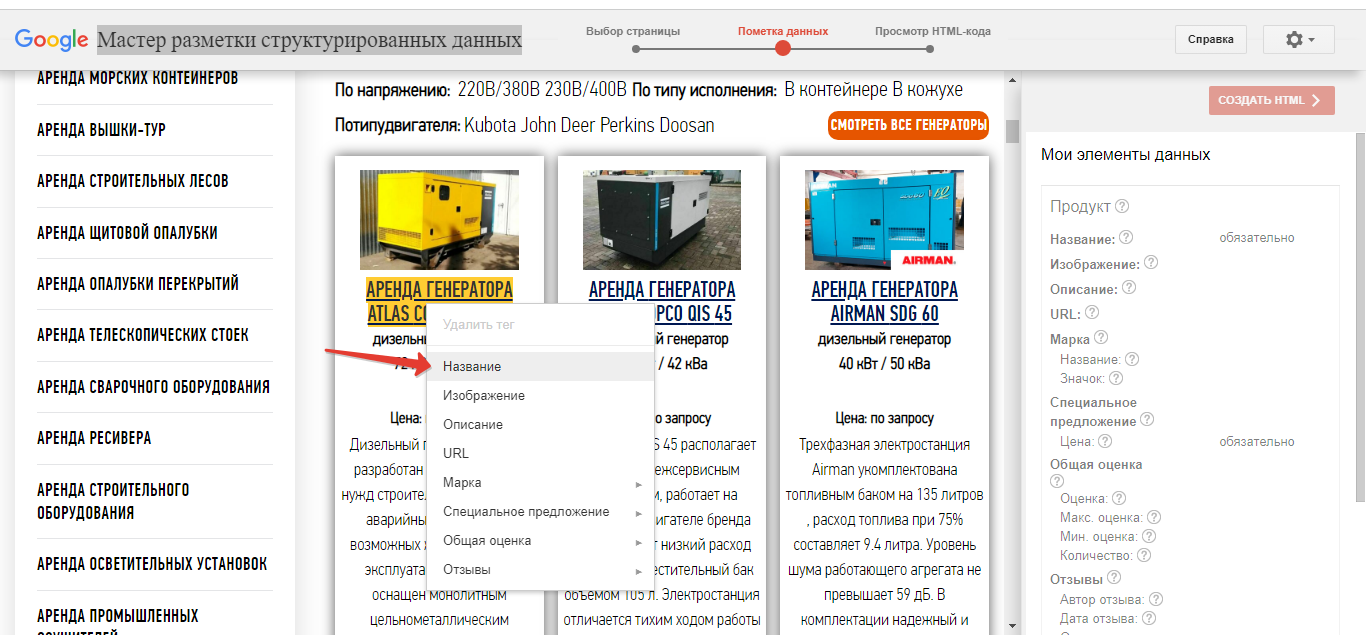The width and height of the screenshot is (1366, 635).
Task: Go to Выбор страницы step
Action: pyautogui.click(x=633, y=32)
